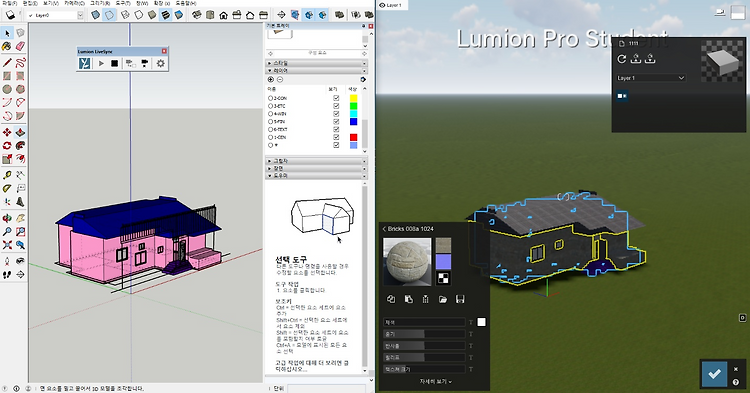Screen dimensions: 750x393
Task: Load a material file with folder icon
Action: coord(443,299)
